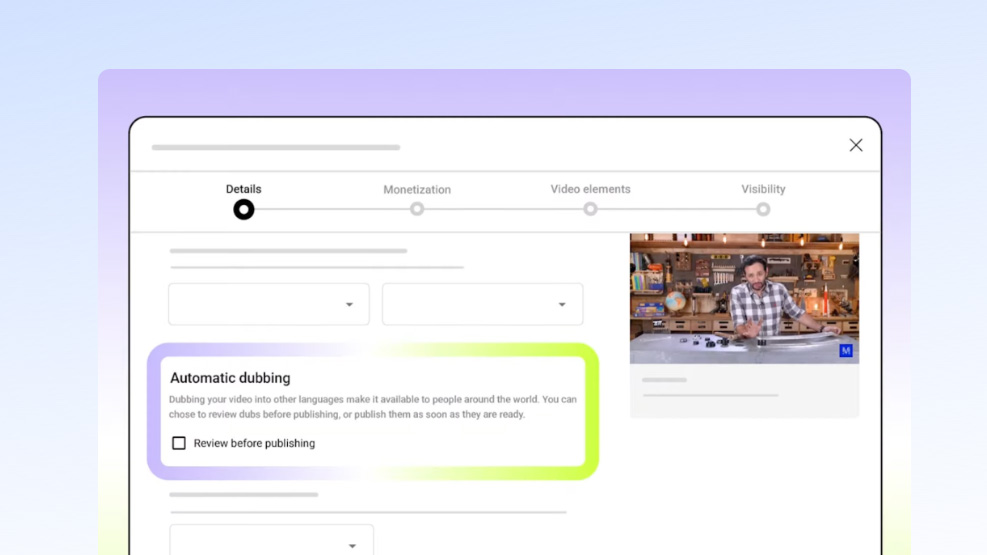The width and height of the screenshot is (987, 555).
Task: Jump to the Visibility step label
Action: (763, 189)
